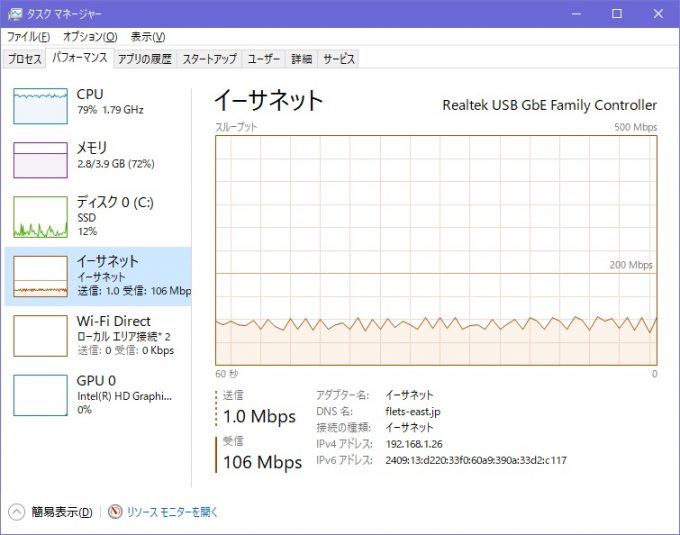Click inside the Ethernet throughput graph
This screenshot has height=535, width=680.
tap(436, 250)
